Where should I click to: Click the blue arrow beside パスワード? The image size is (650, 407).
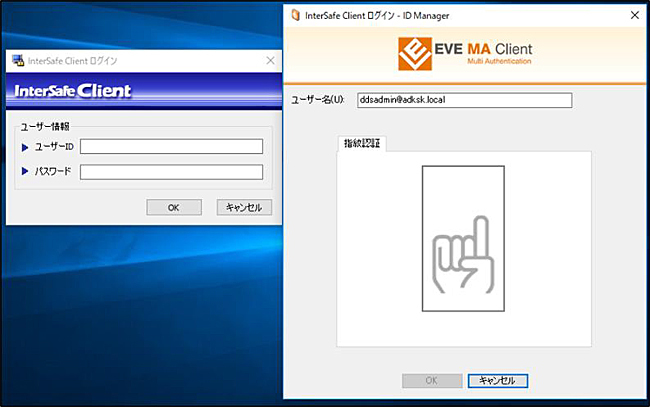pos(26,171)
